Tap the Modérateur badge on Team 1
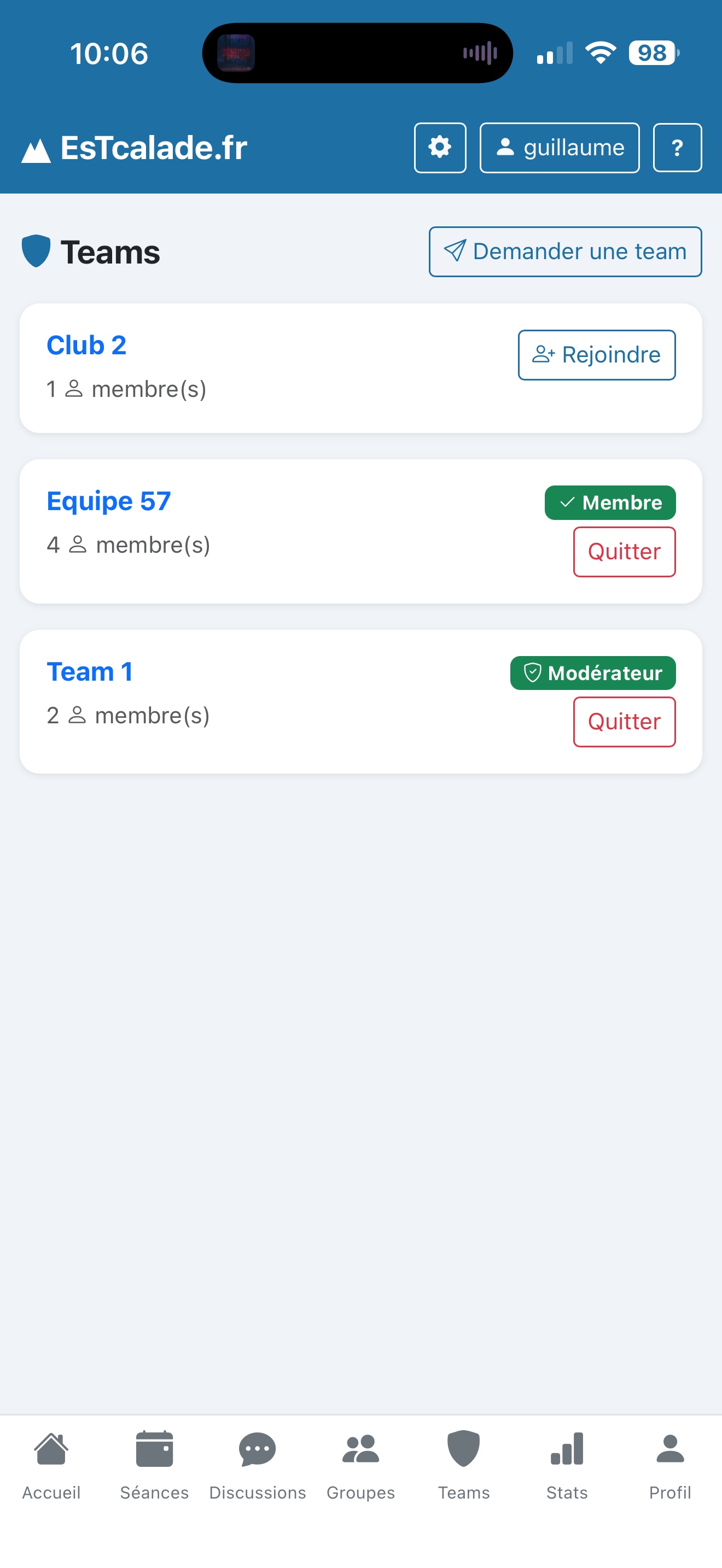Viewport: 722px width, 1568px height. coord(592,672)
